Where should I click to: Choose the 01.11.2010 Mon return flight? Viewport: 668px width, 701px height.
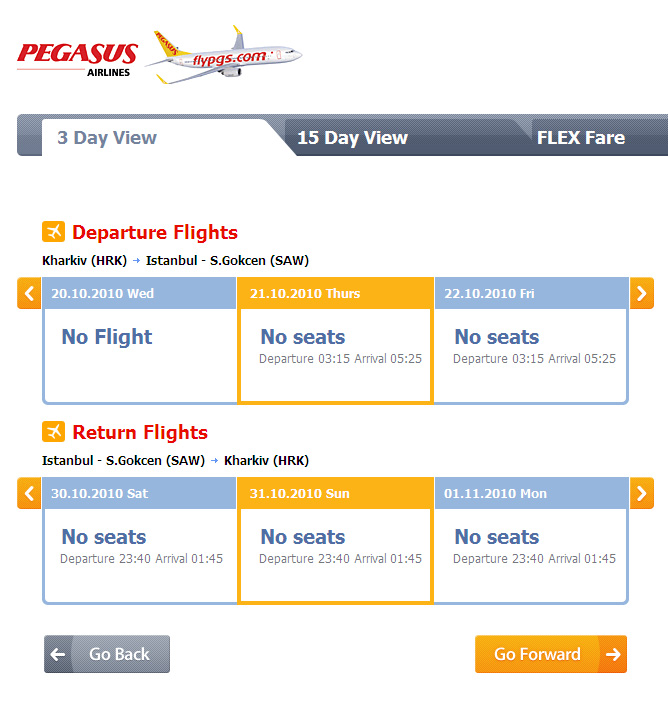coord(530,545)
